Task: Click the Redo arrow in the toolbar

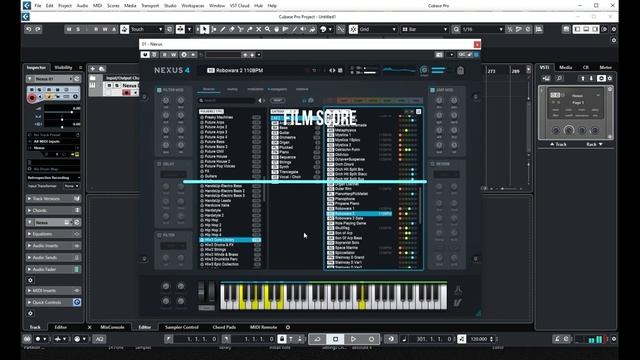Action: pyautogui.click(x=38, y=29)
